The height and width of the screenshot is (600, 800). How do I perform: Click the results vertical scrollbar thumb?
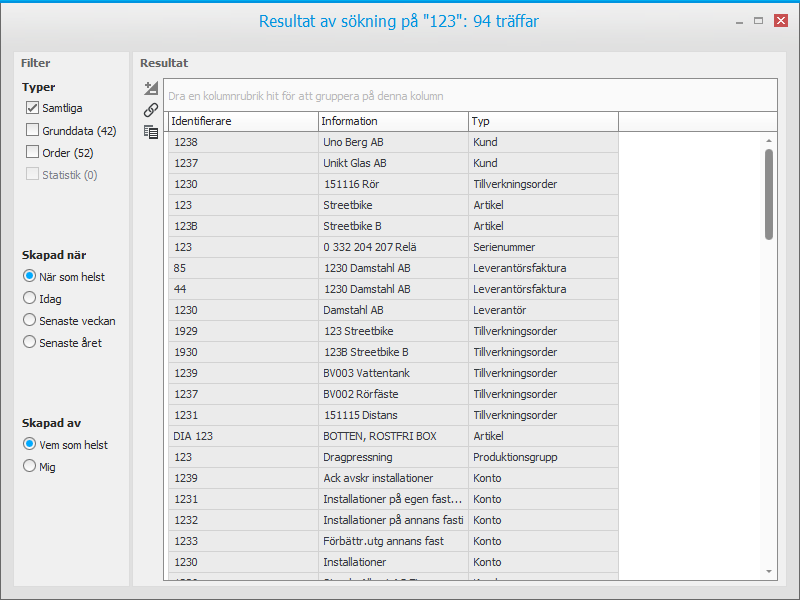coord(768,194)
